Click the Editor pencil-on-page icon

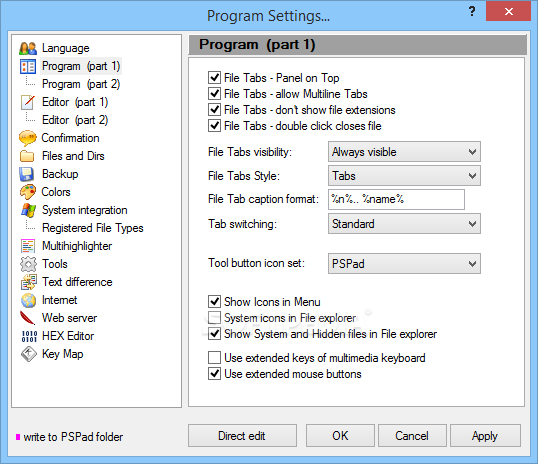pos(28,102)
